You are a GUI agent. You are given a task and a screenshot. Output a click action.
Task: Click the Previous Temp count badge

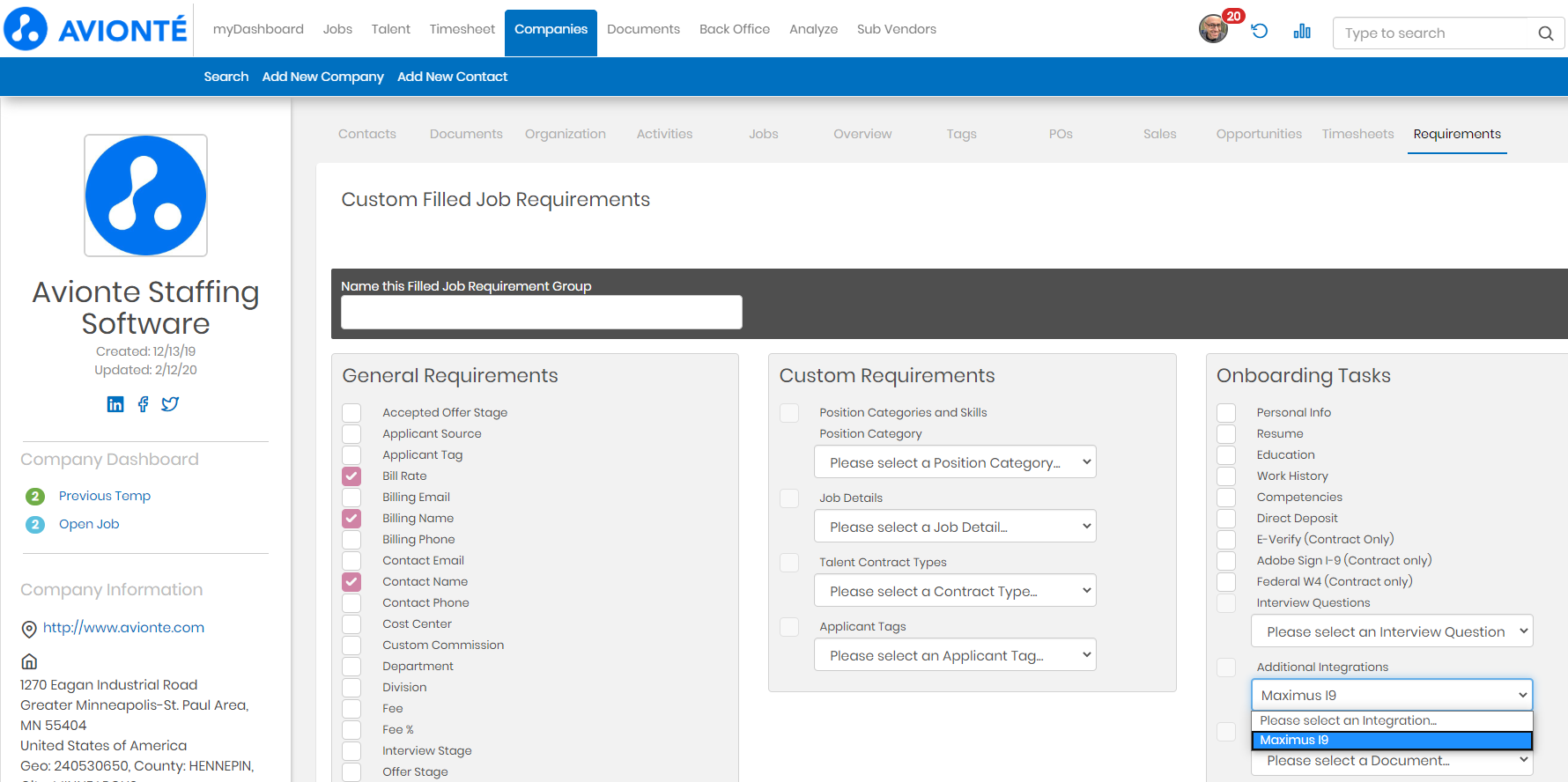click(x=35, y=497)
